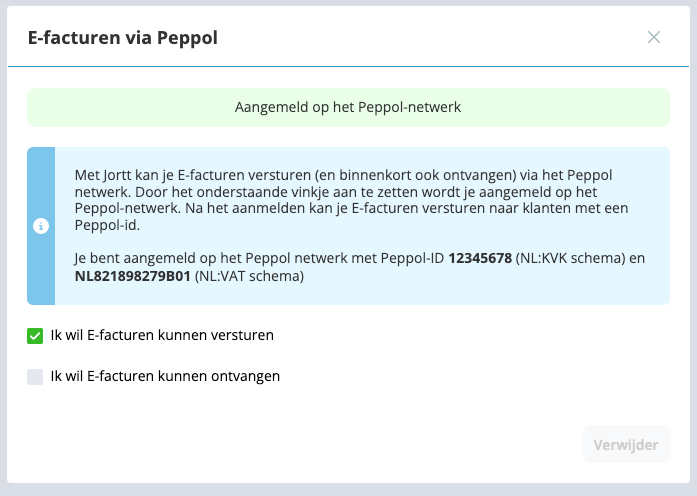Enable the E-facturen ontvangen checkbox

tap(35, 377)
